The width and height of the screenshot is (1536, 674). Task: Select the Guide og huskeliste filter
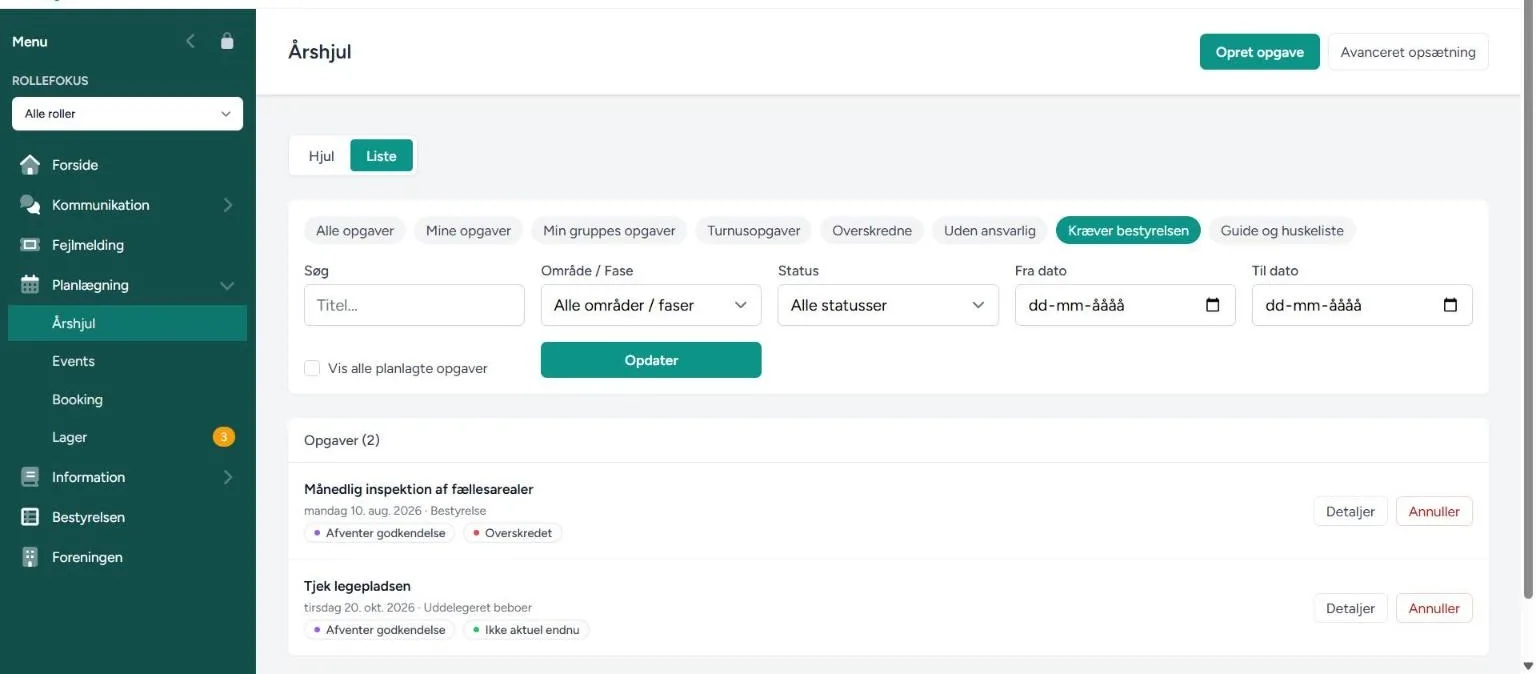(x=1283, y=231)
